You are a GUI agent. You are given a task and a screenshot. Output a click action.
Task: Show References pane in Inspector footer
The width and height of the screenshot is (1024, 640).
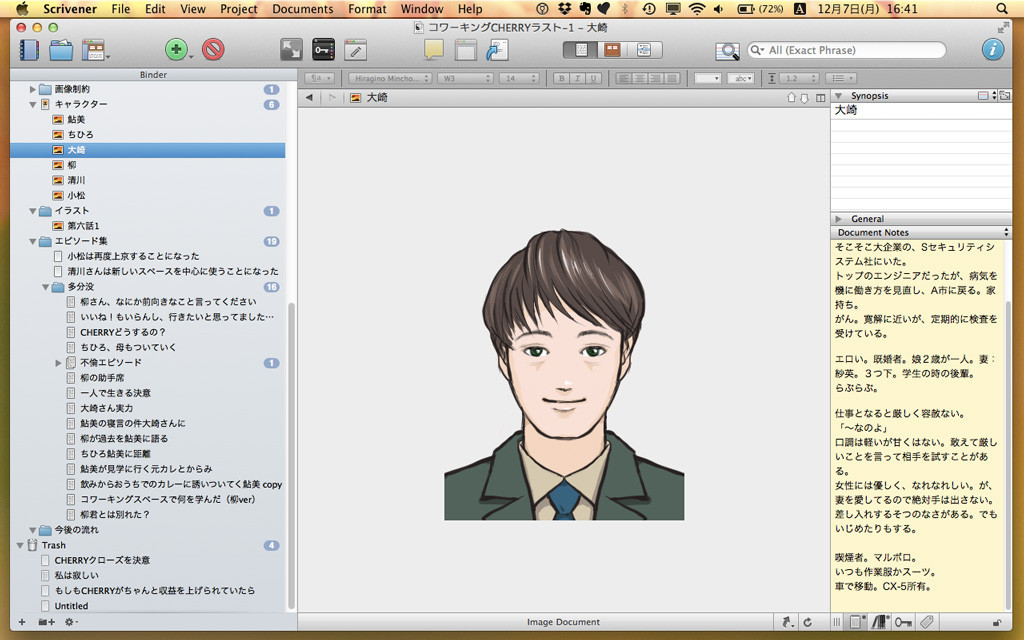[x=880, y=622]
